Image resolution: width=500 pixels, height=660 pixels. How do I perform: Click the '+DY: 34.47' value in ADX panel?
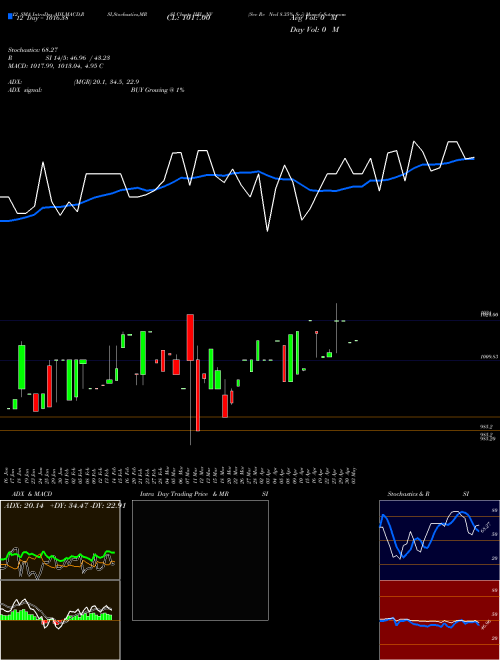click(67, 506)
